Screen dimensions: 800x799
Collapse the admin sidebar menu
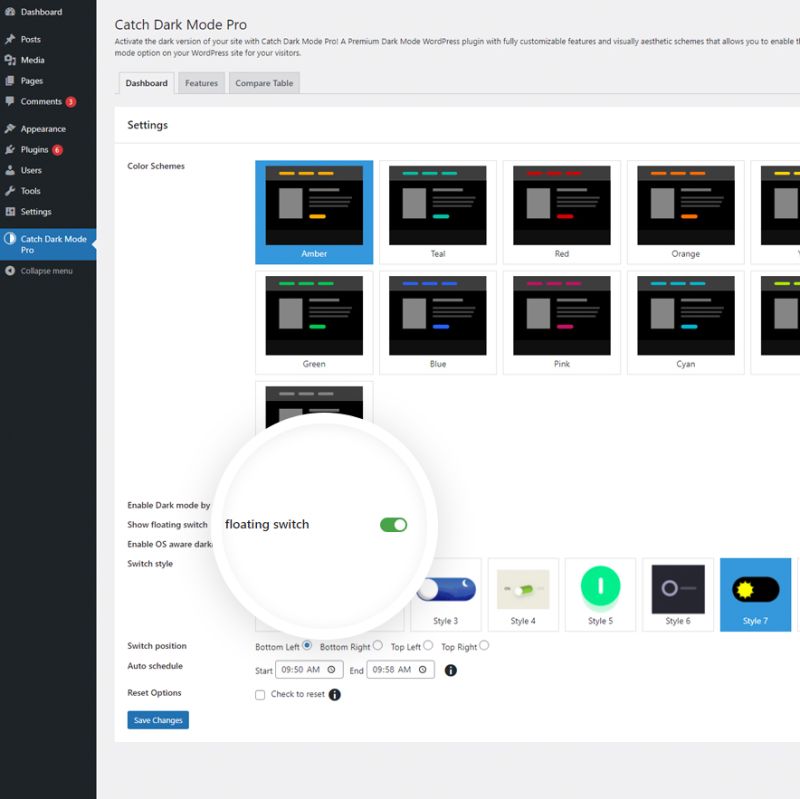40,270
